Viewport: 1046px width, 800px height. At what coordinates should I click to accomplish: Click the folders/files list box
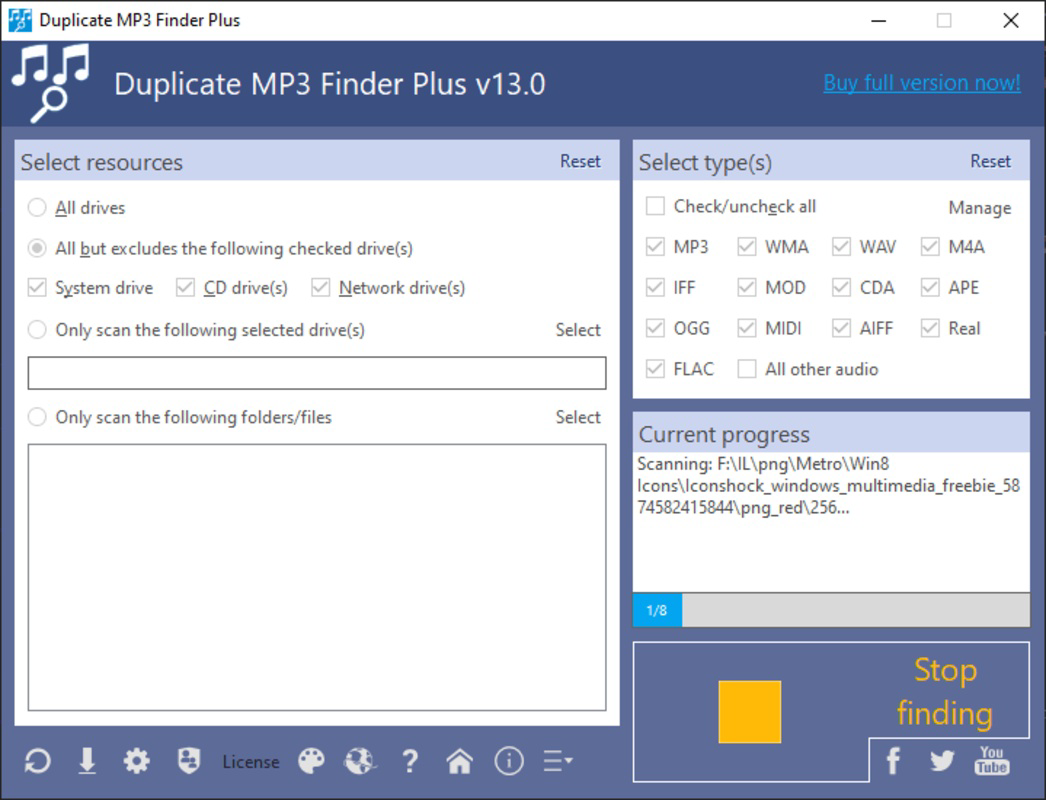(x=317, y=577)
